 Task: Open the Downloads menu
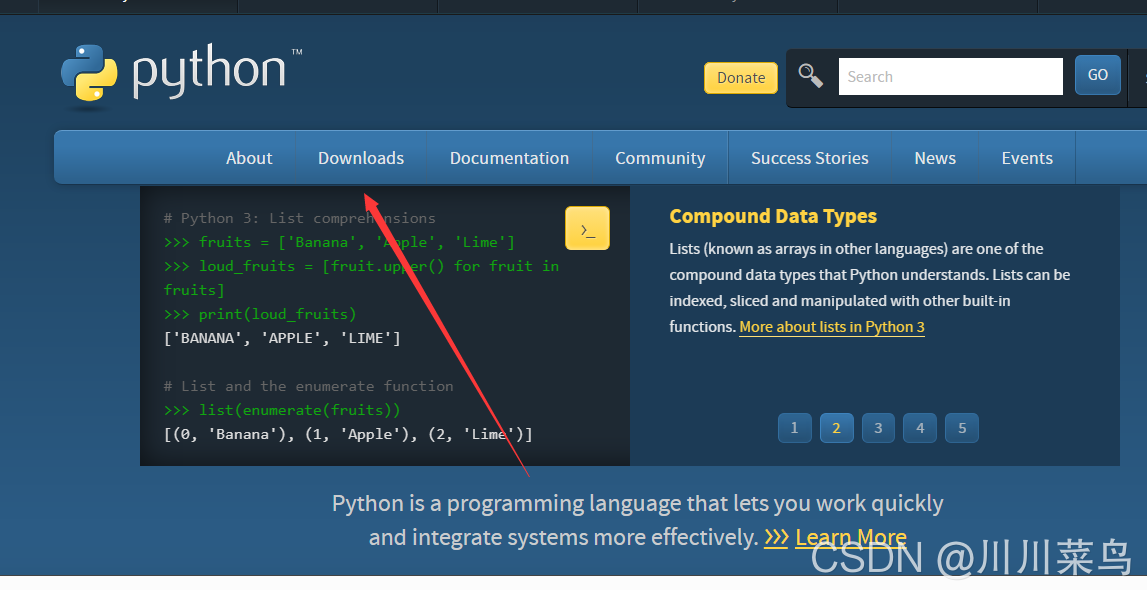pos(361,158)
